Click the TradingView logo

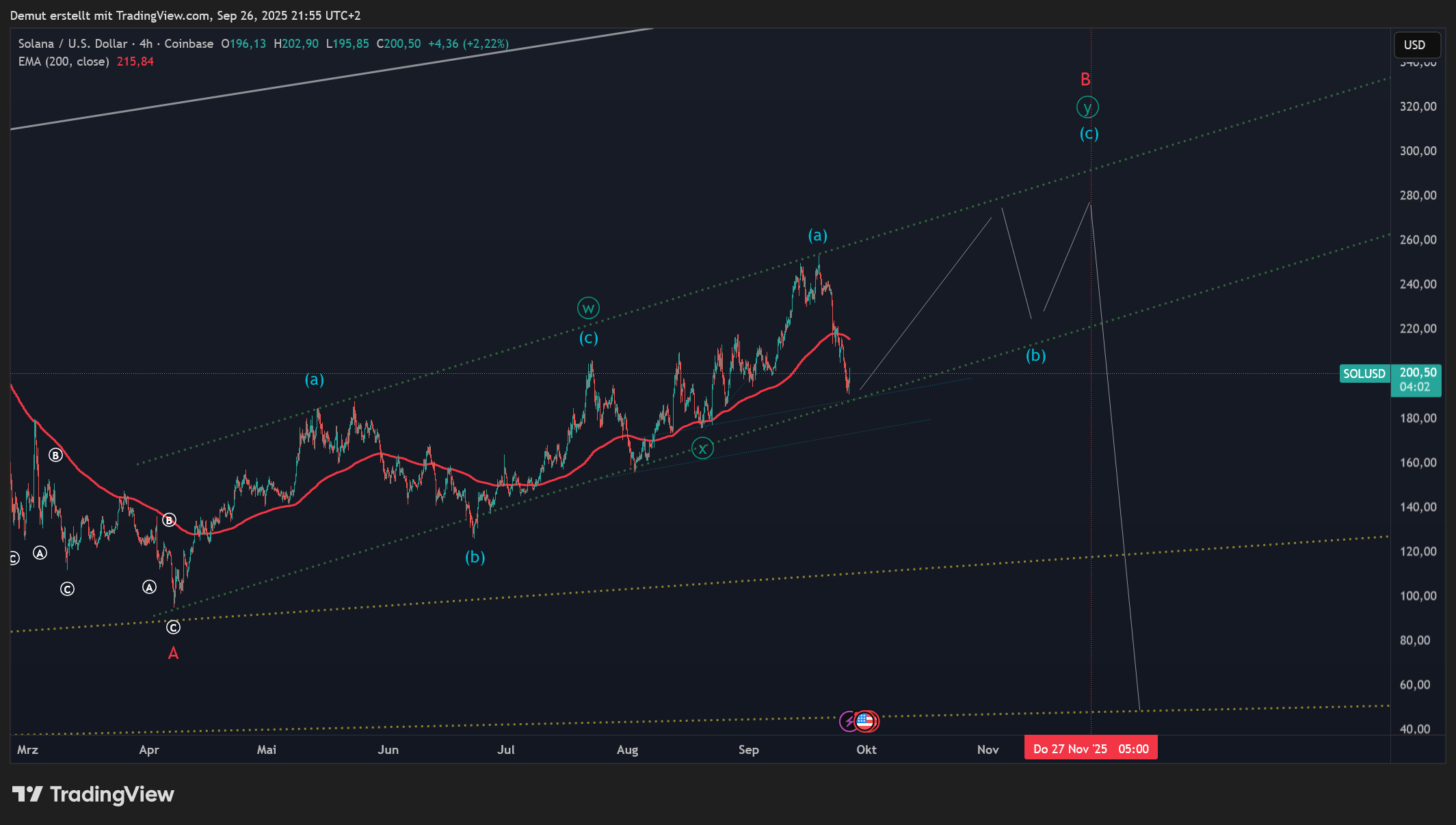(93, 794)
